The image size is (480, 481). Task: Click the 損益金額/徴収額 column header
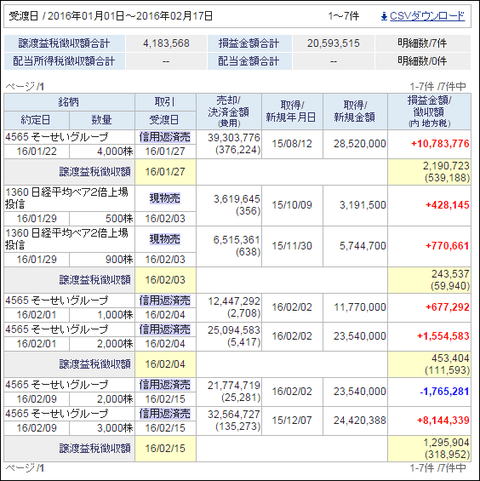[x=429, y=112]
